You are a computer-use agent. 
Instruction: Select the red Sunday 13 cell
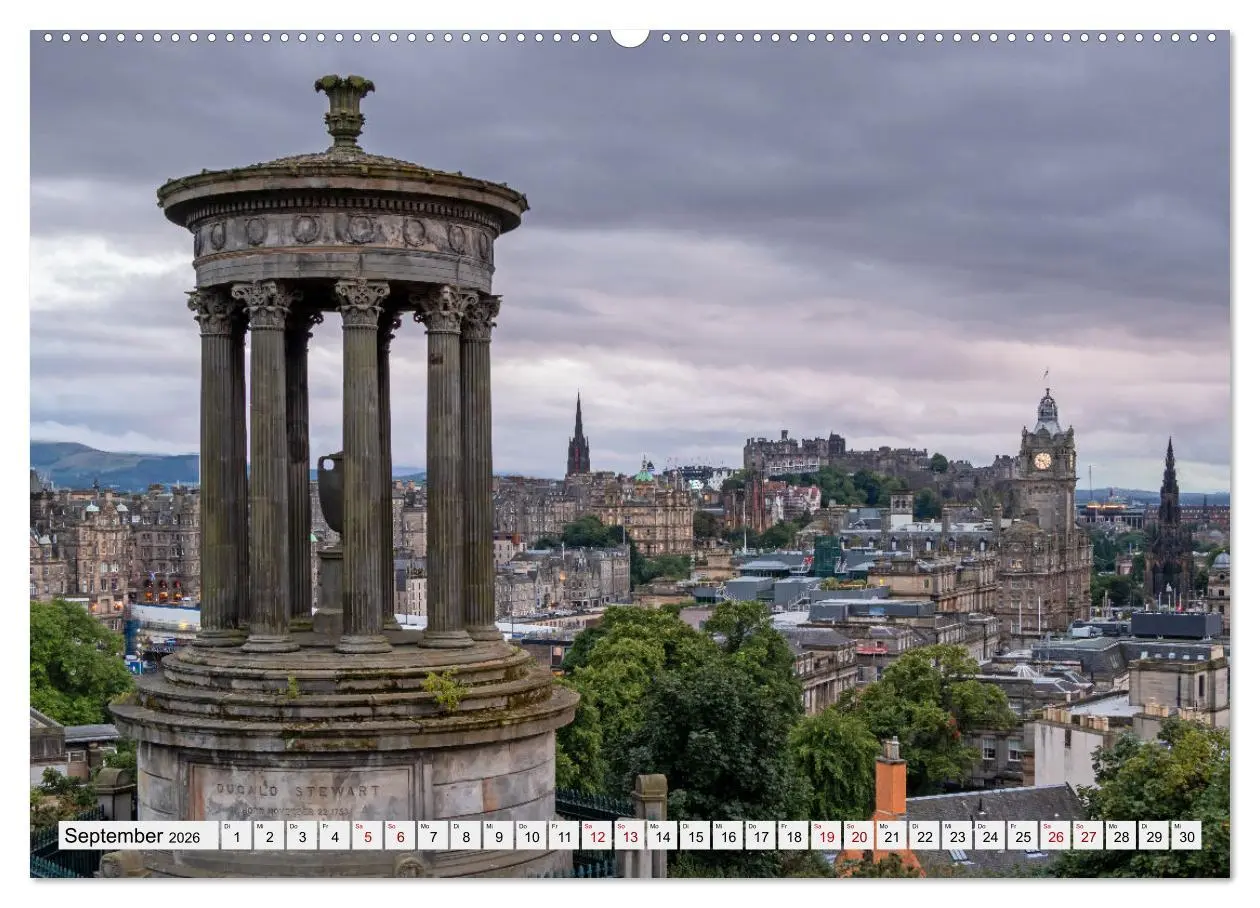pyautogui.click(x=629, y=836)
